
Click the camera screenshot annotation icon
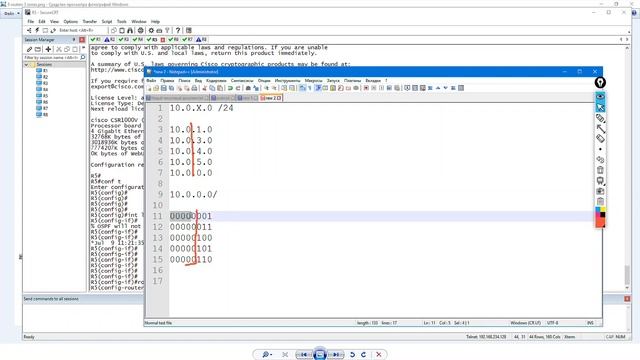pos(600,191)
